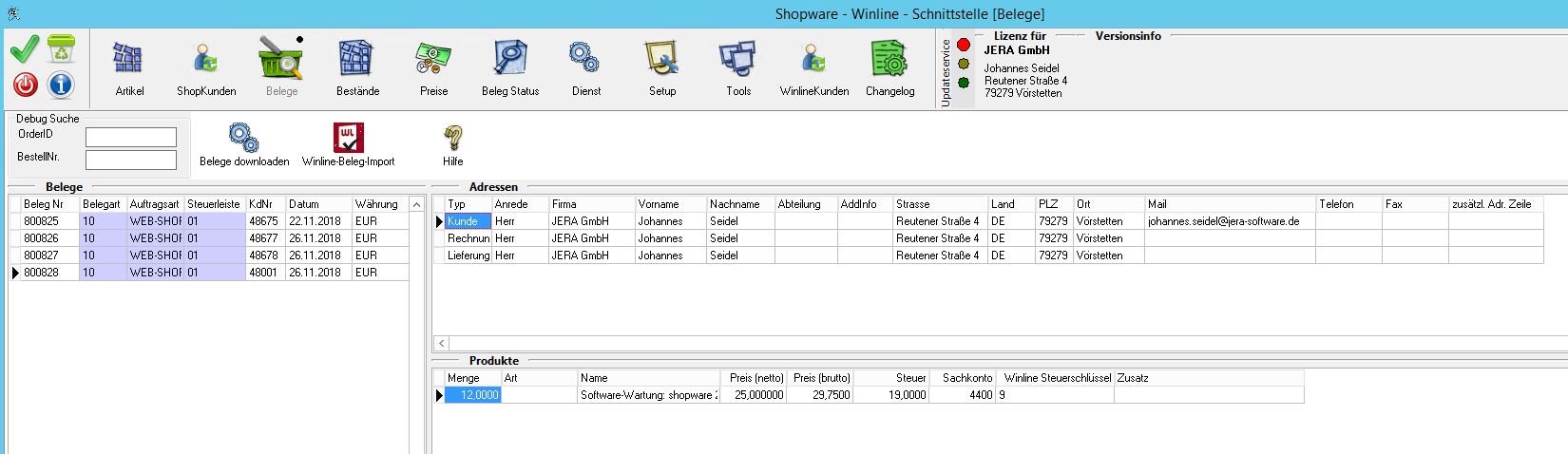Viewport: 1568px width, 454px height.
Task: Open the ShopKunden module
Action: [x=205, y=67]
